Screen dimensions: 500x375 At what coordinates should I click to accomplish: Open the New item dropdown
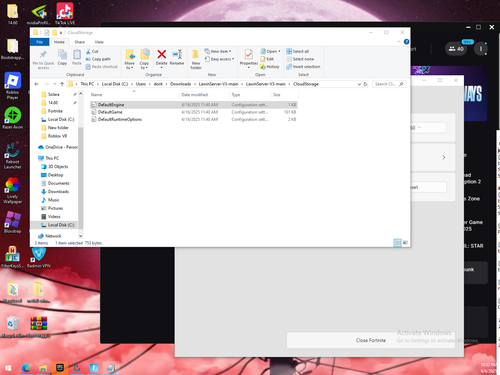click(218, 51)
